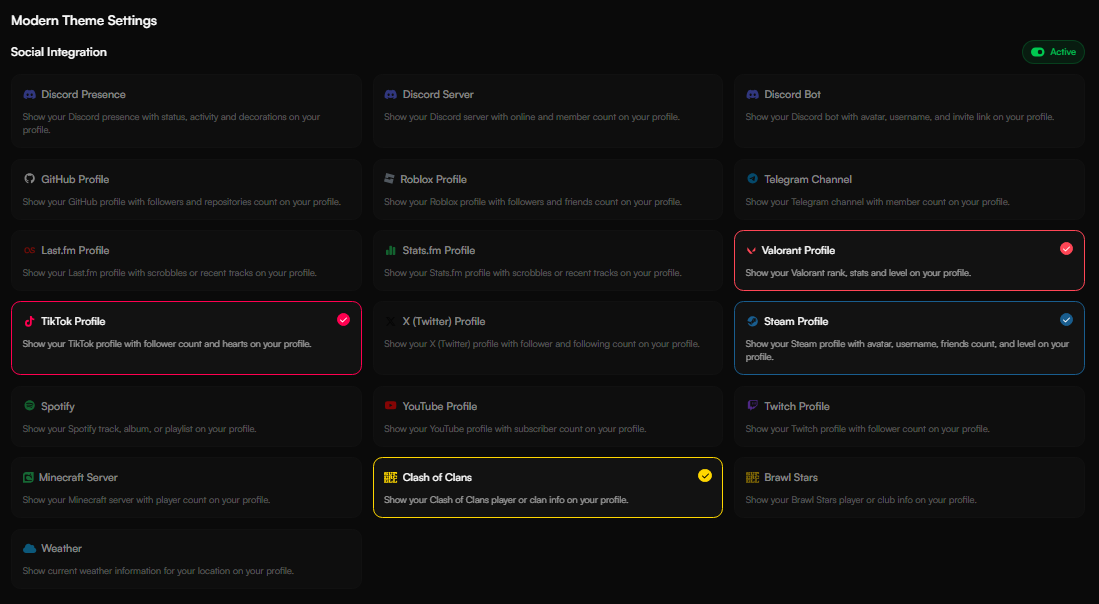Click the Spotify logo icon
The image size is (1099, 604).
tap(29, 406)
